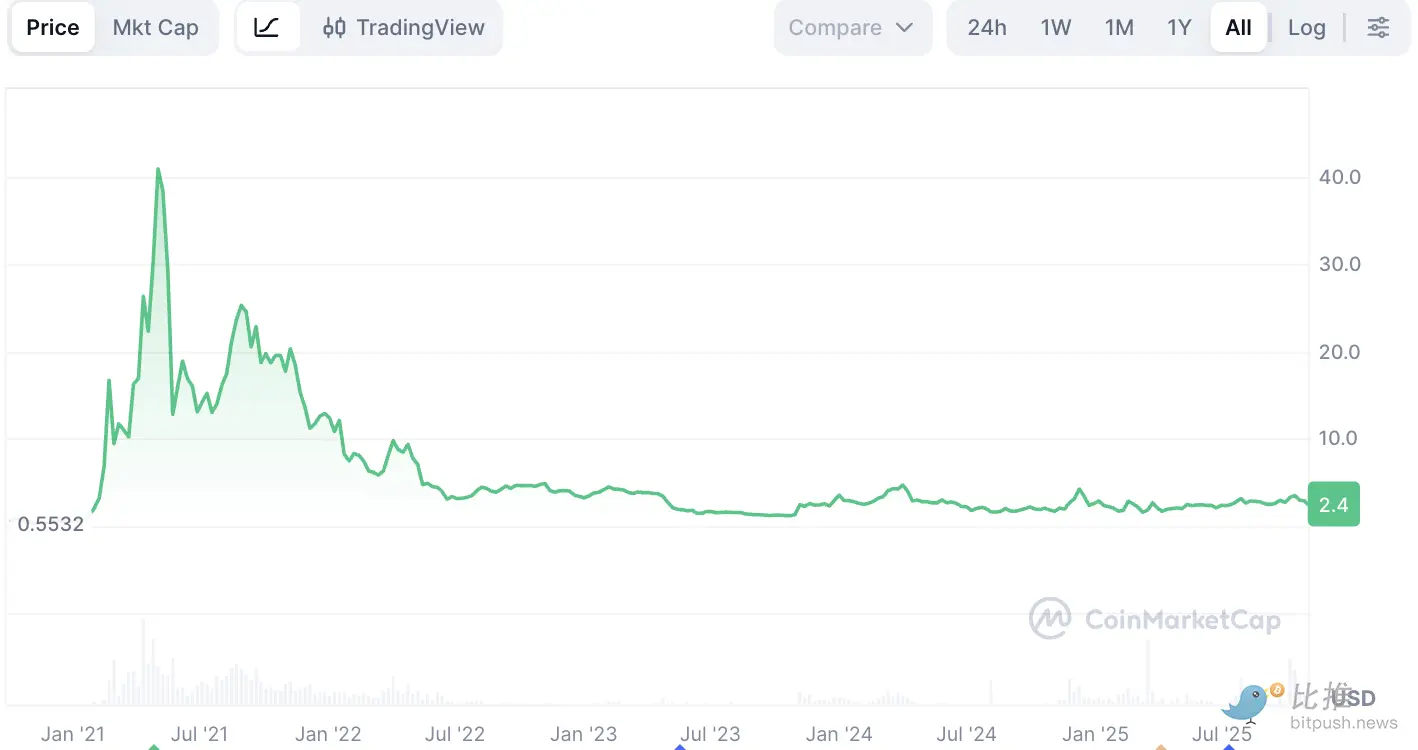Select the 1Y time range
Screen dimensions: 1418x750
click(1179, 27)
